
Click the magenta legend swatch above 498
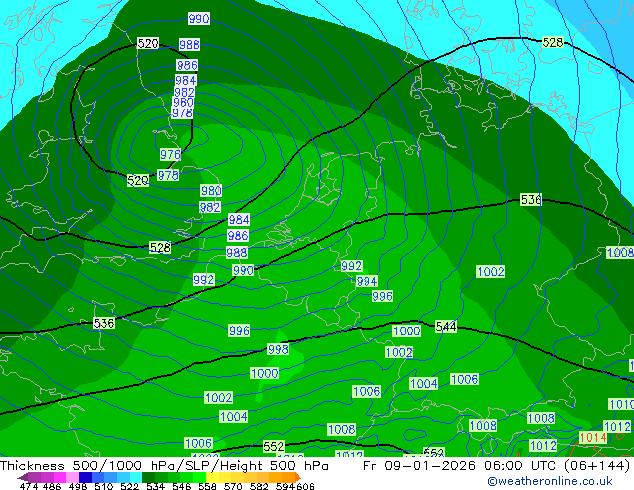point(59,477)
